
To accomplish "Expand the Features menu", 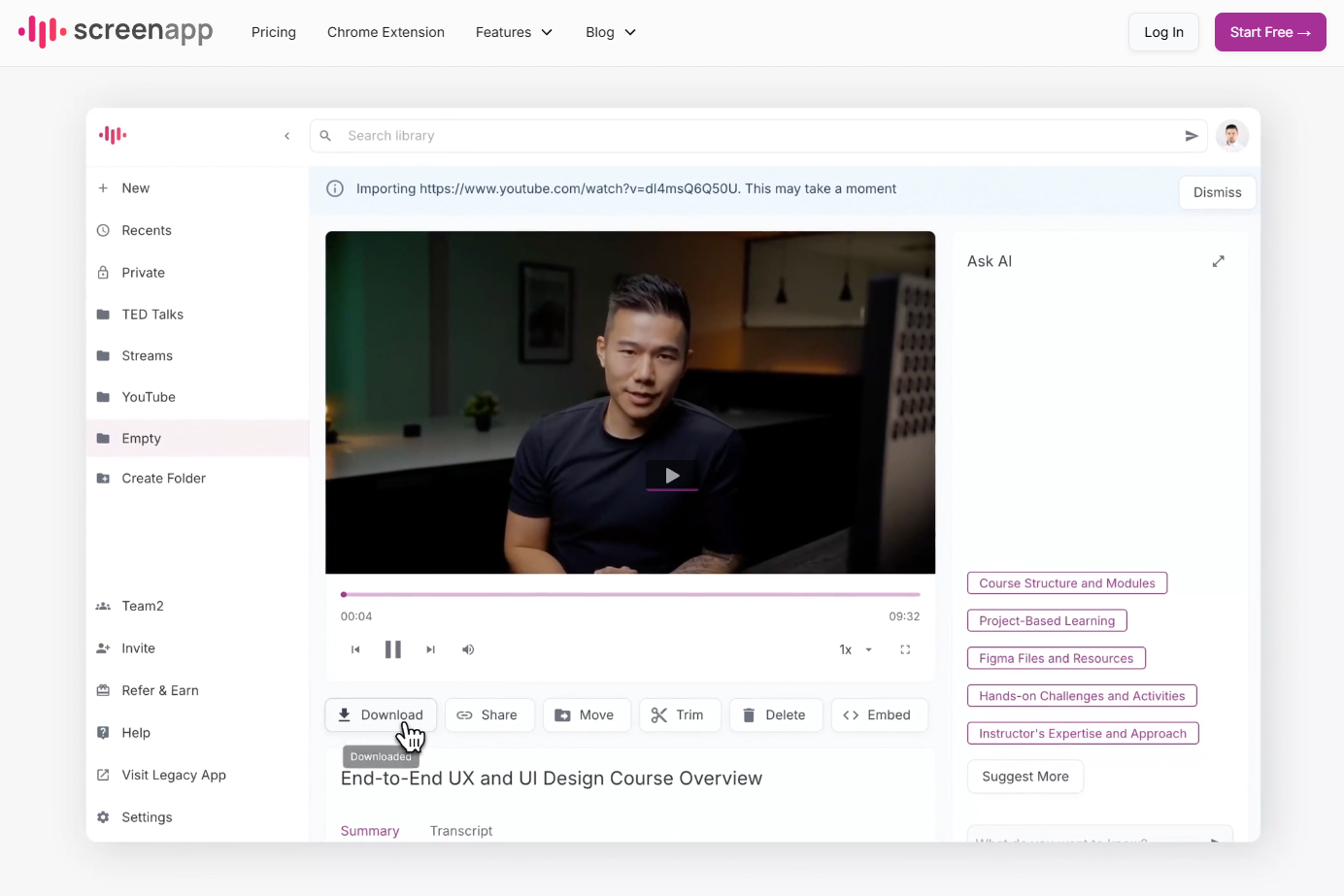I will (514, 32).
